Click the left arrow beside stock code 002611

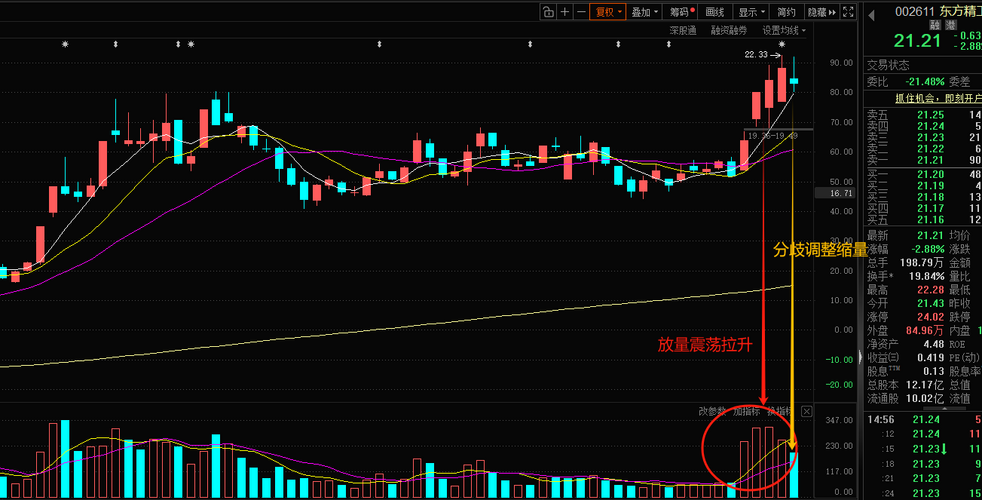[871, 16]
